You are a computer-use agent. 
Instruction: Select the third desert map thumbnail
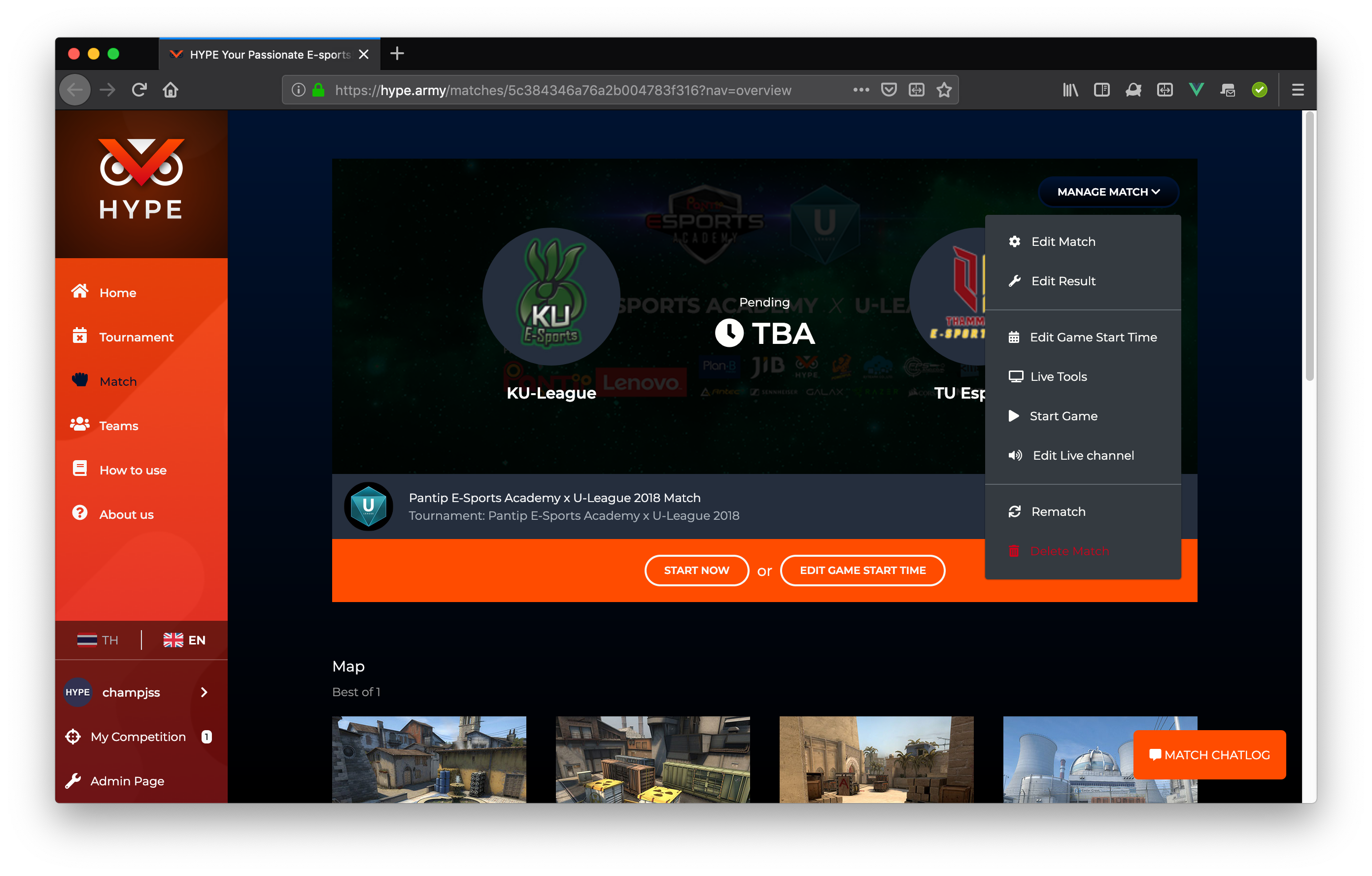[876, 759]
